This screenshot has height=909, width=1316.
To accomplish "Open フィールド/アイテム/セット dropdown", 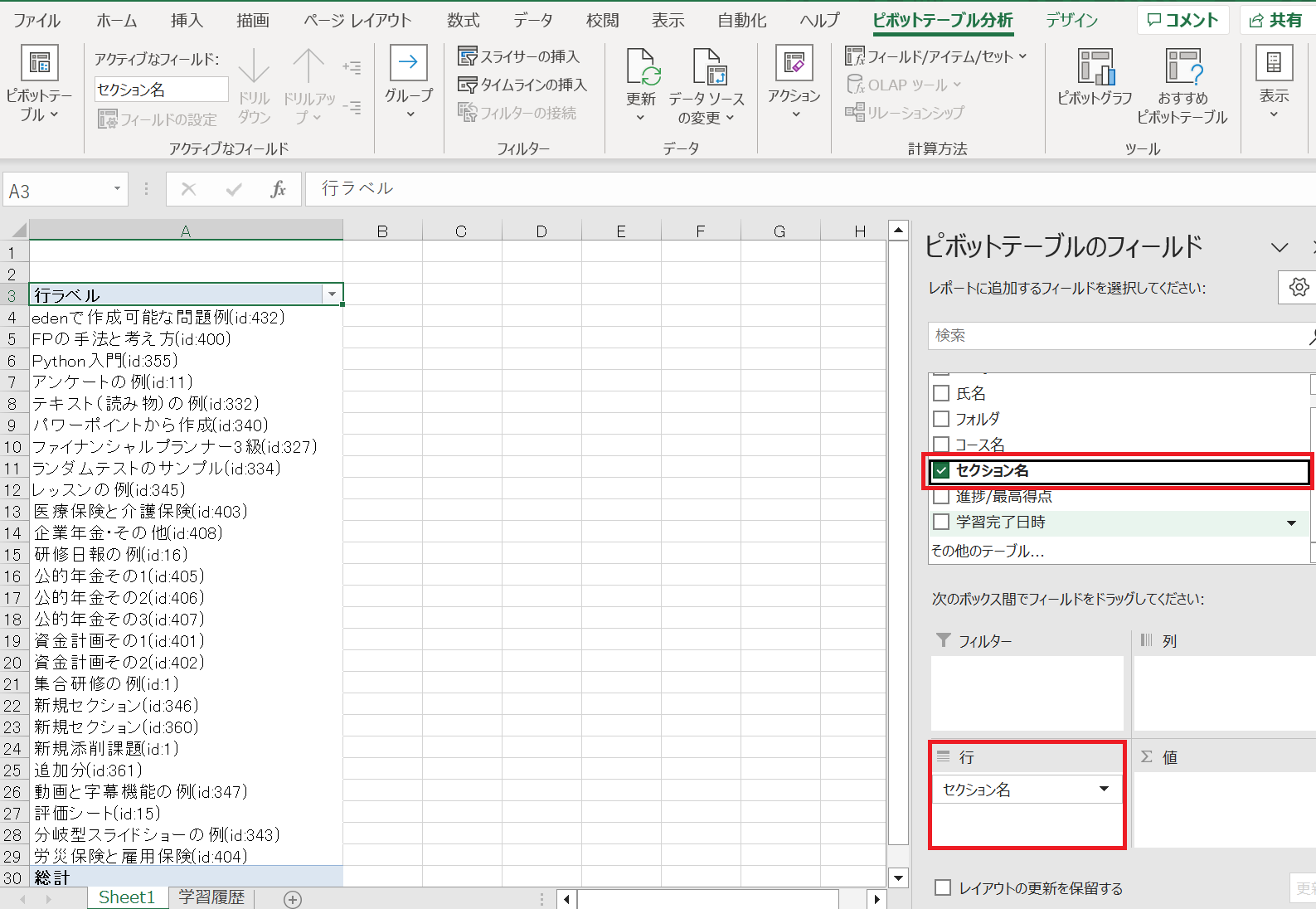I will (936, 56).
